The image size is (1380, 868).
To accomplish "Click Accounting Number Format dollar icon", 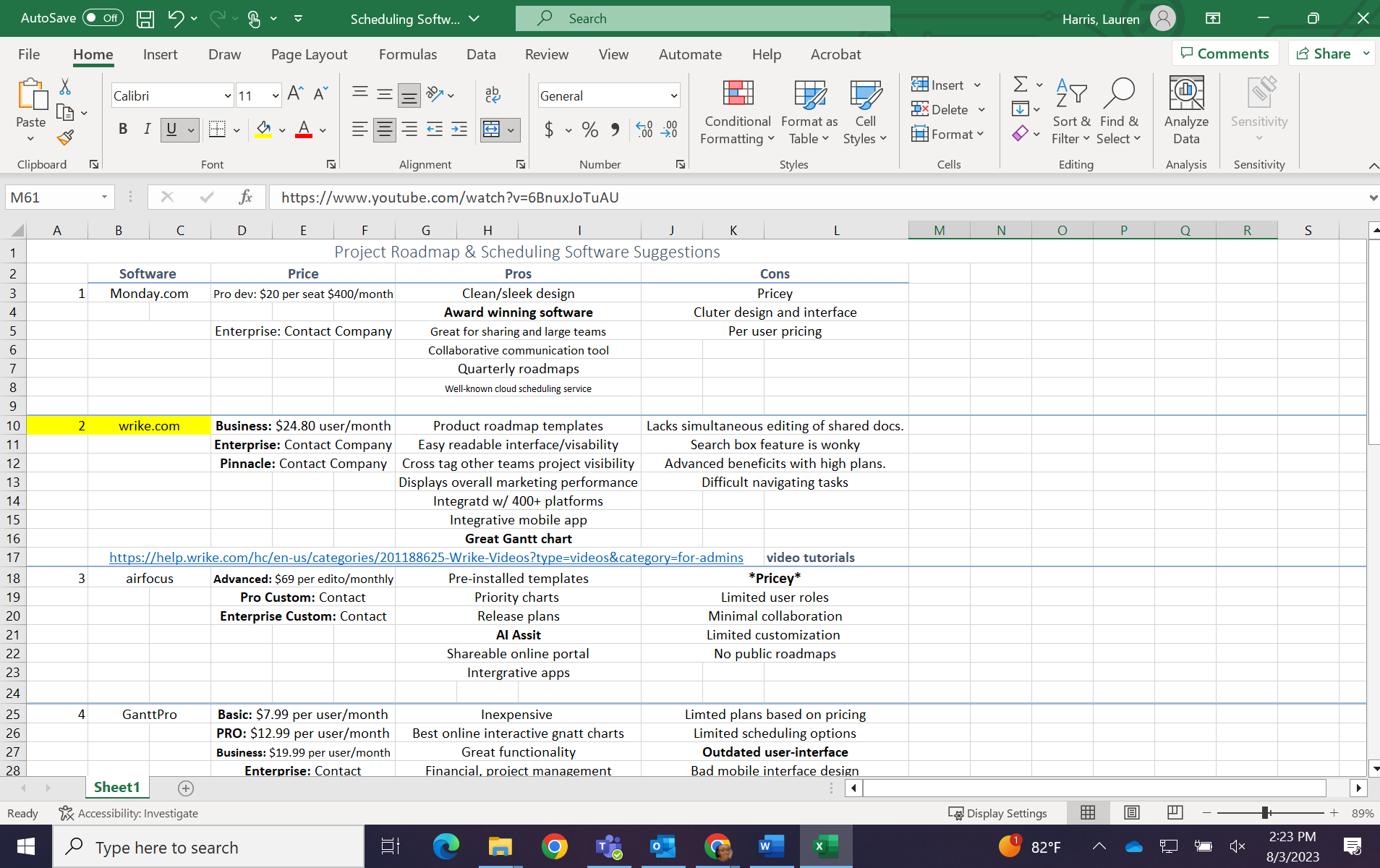I will [550, 129].
